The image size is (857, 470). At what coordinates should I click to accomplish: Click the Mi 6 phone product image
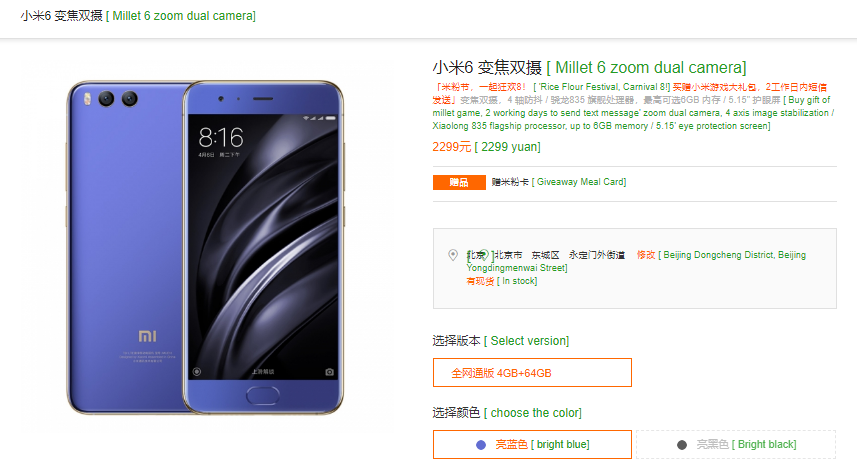205,248
